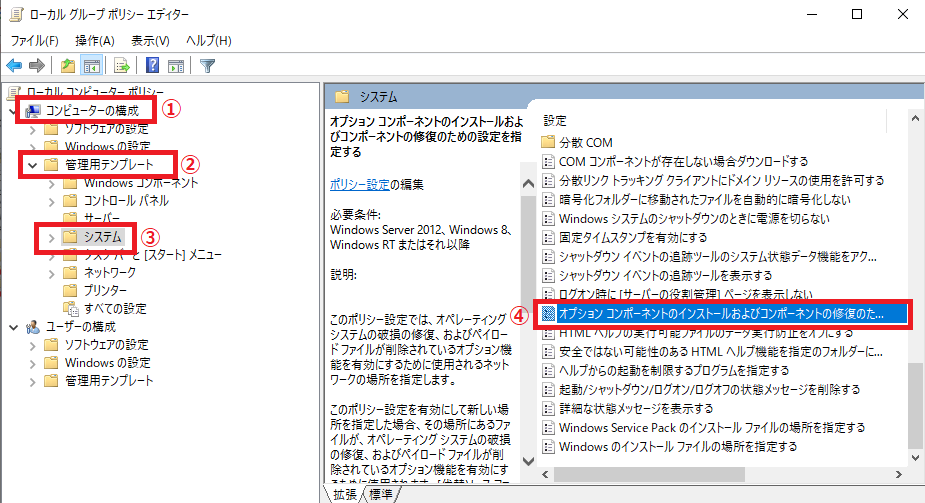Click the ポリシー設定 edit link
Viewport: 925px width, 503px height.
coord(359,184)
